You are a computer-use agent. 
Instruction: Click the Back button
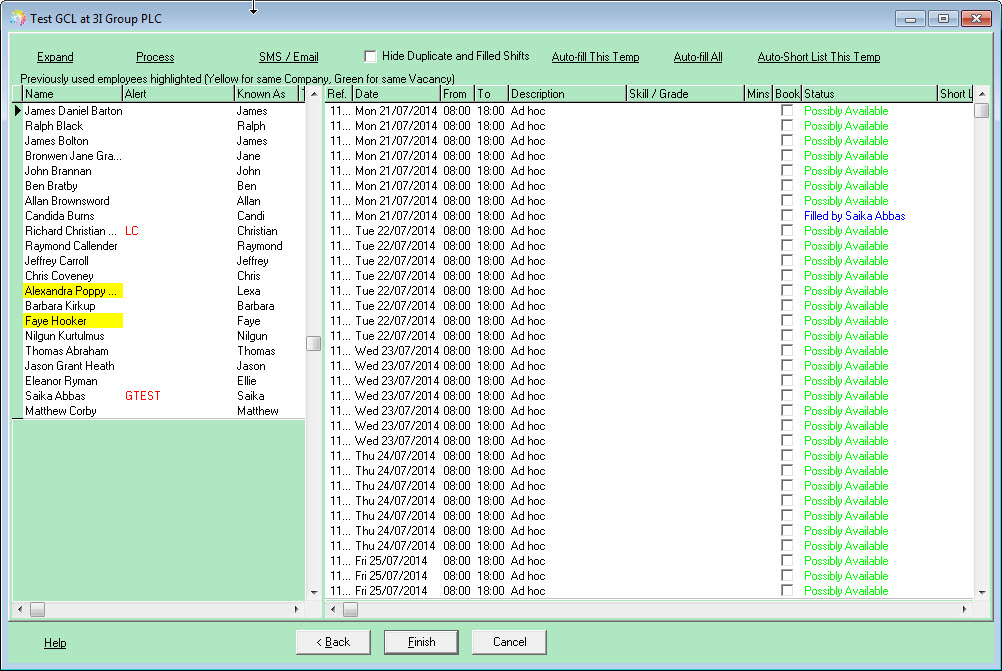tap(333, 642)
